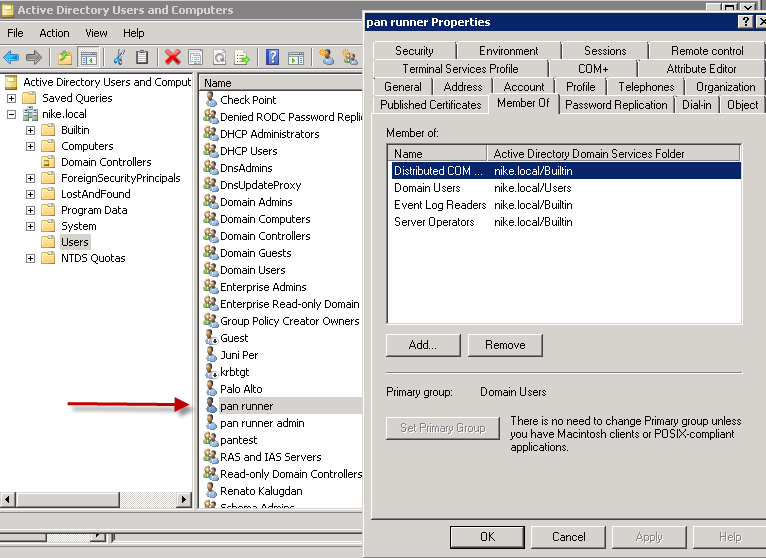Click the krbtgt disabled user icon
766x558 pixels.
[x=211, y=372]
